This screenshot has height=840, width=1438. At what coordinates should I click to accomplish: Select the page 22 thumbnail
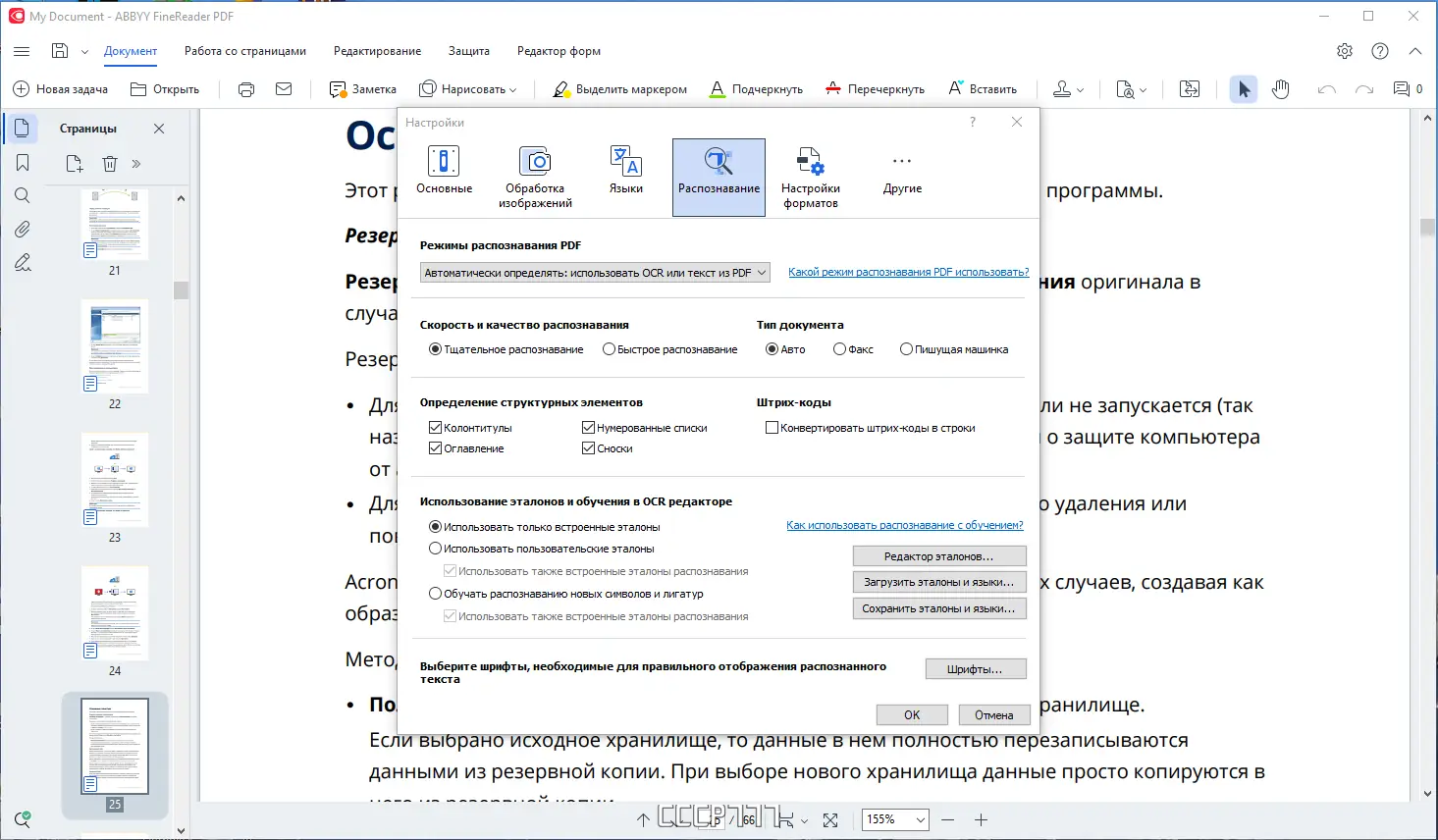(x=115, y=346)
